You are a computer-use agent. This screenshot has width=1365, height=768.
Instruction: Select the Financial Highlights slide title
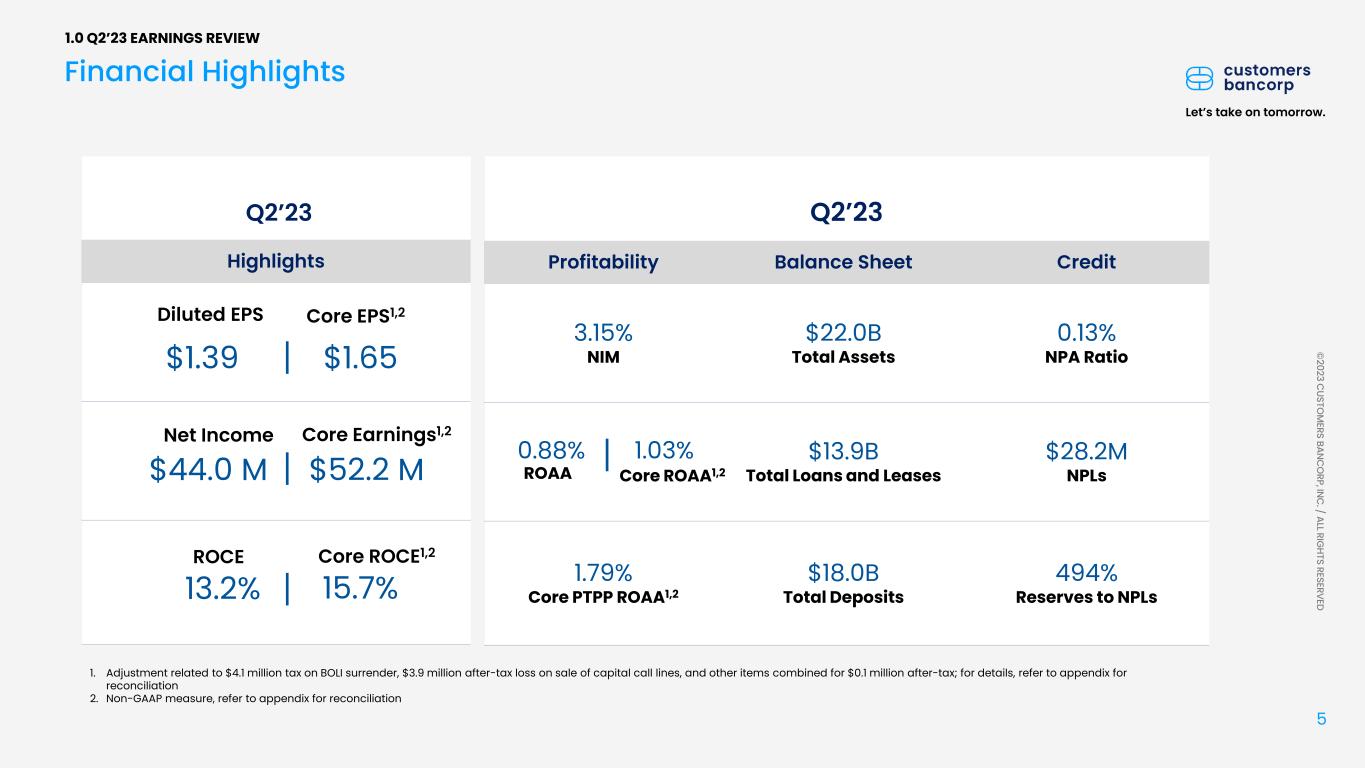pyautogui.click(x=205, y=72)
